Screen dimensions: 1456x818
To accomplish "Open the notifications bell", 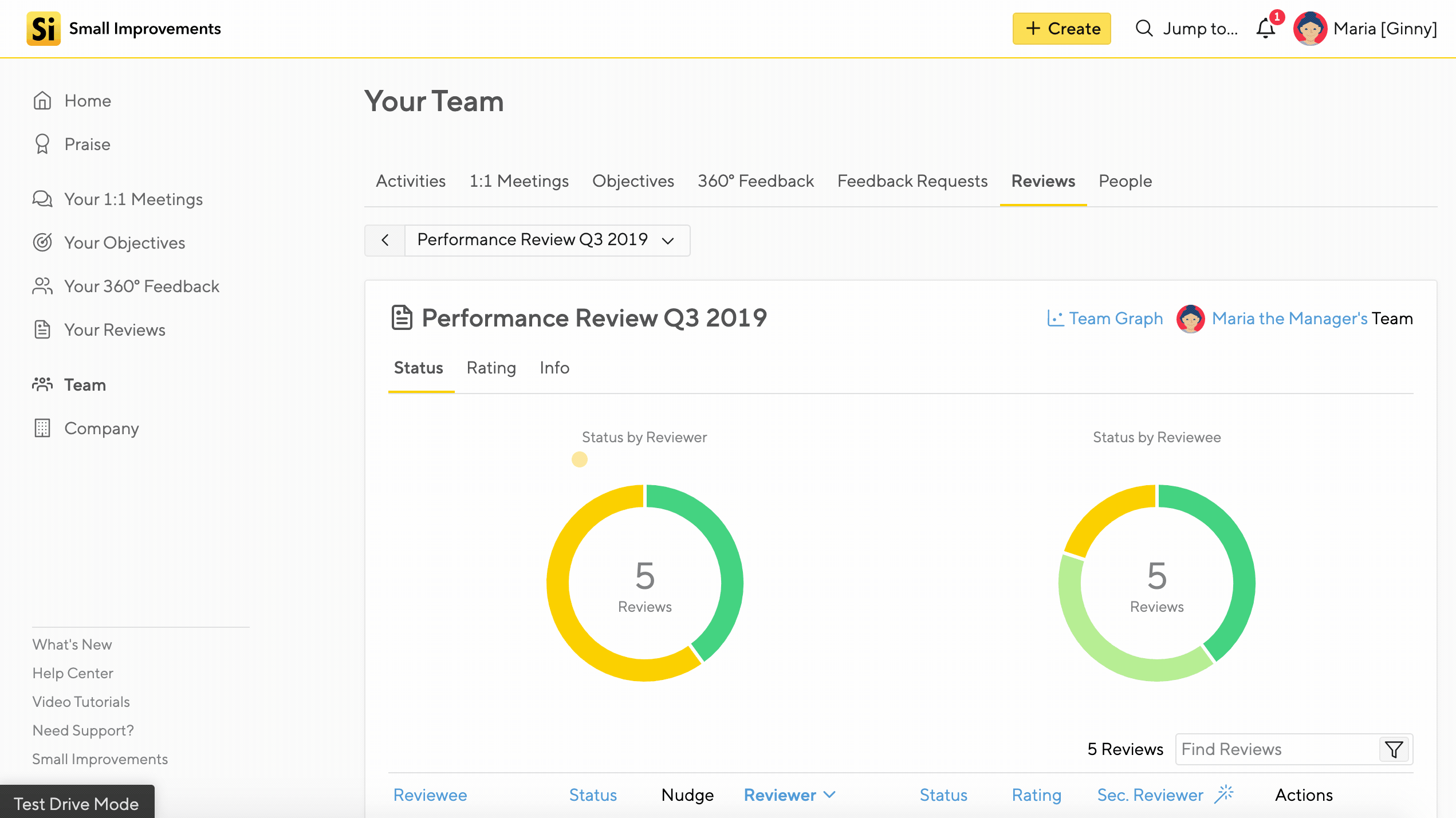I will point(1266,28).
